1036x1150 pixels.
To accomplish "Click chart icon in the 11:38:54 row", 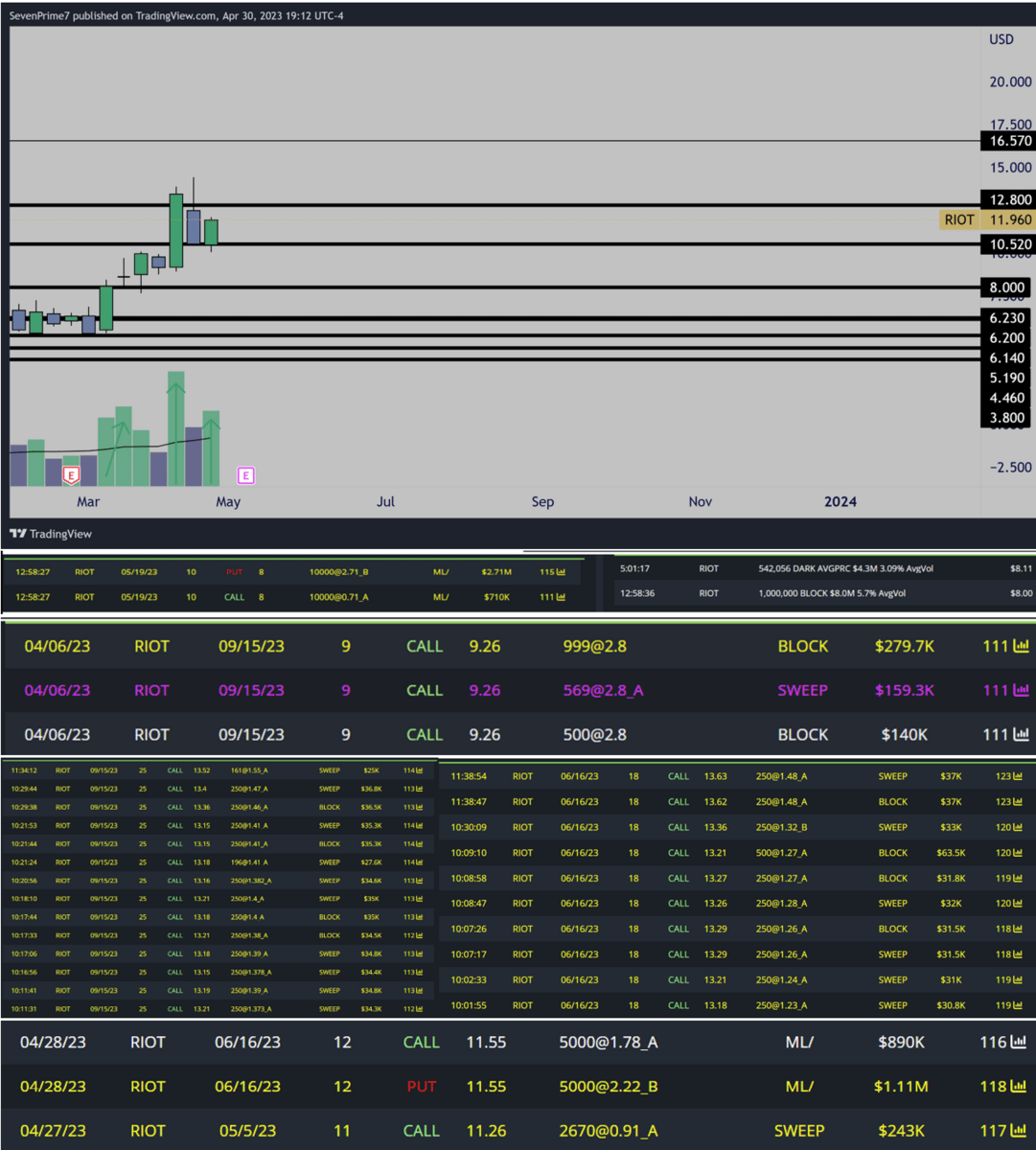I will coord(1018,776).
